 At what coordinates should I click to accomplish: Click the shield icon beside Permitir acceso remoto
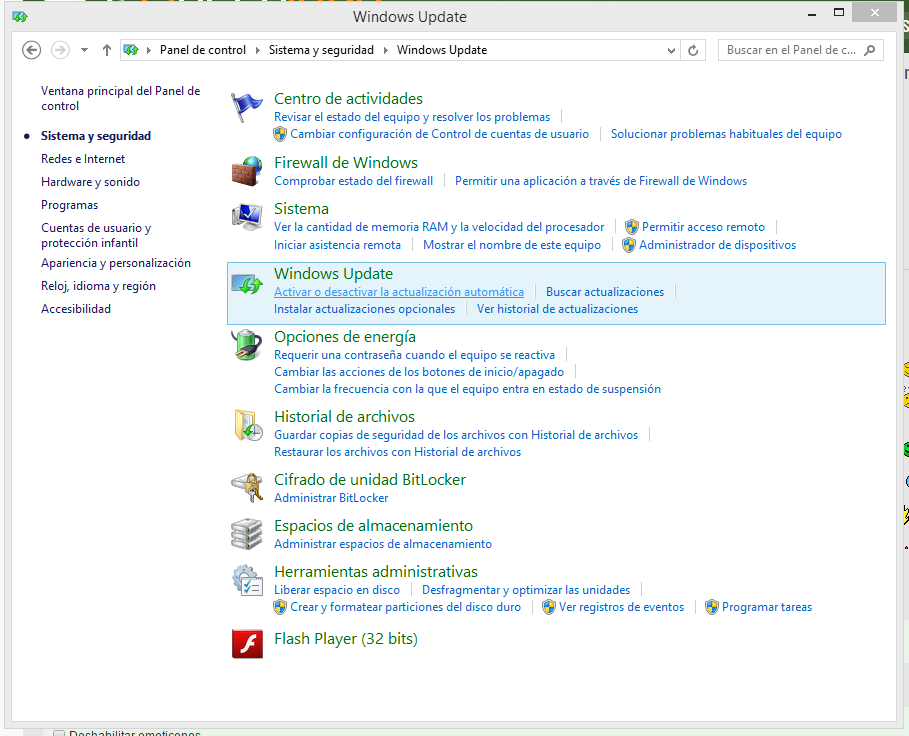tap(632, 227)
